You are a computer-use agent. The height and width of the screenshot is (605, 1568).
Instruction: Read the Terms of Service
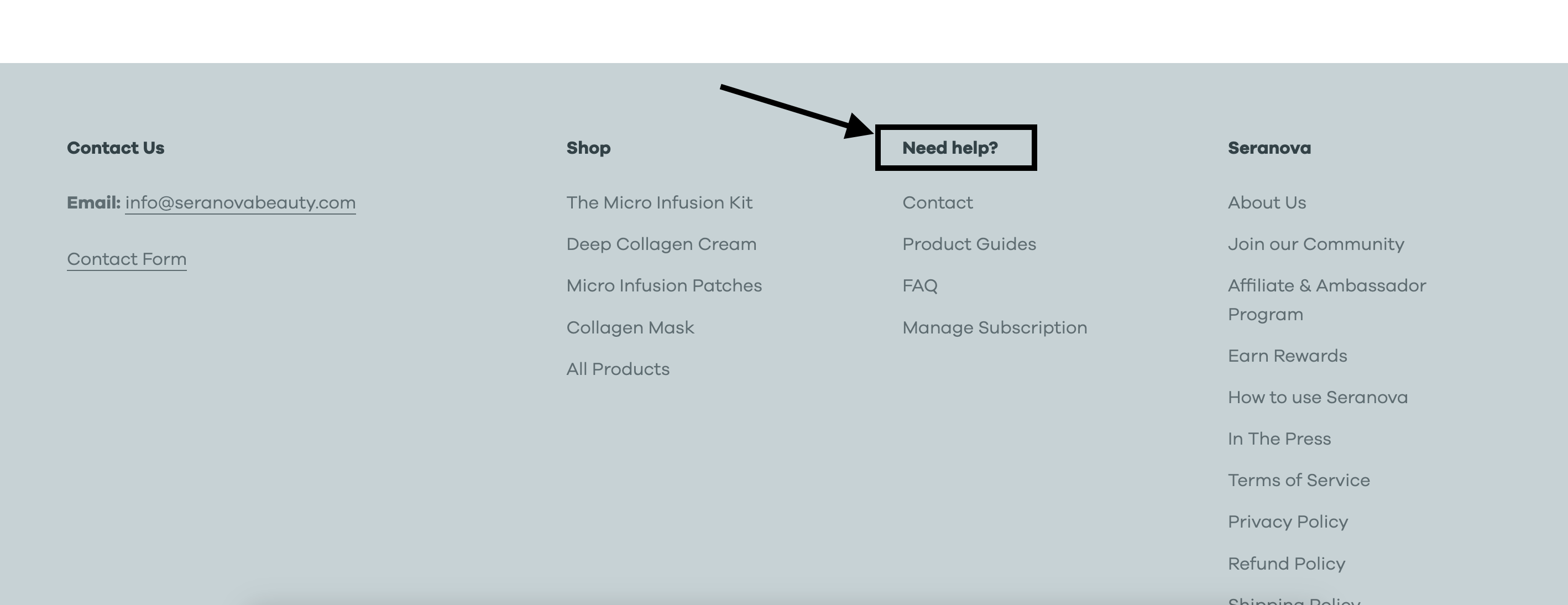pyautogui.click(x=1299, y=480)
